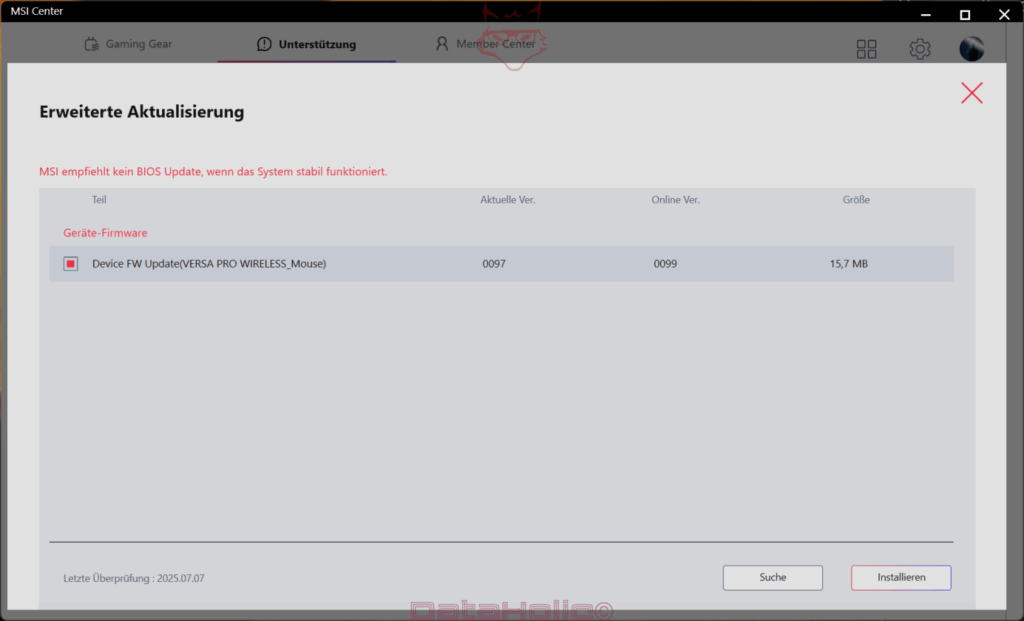Minimize the MSI Center window

coord(925,14)
